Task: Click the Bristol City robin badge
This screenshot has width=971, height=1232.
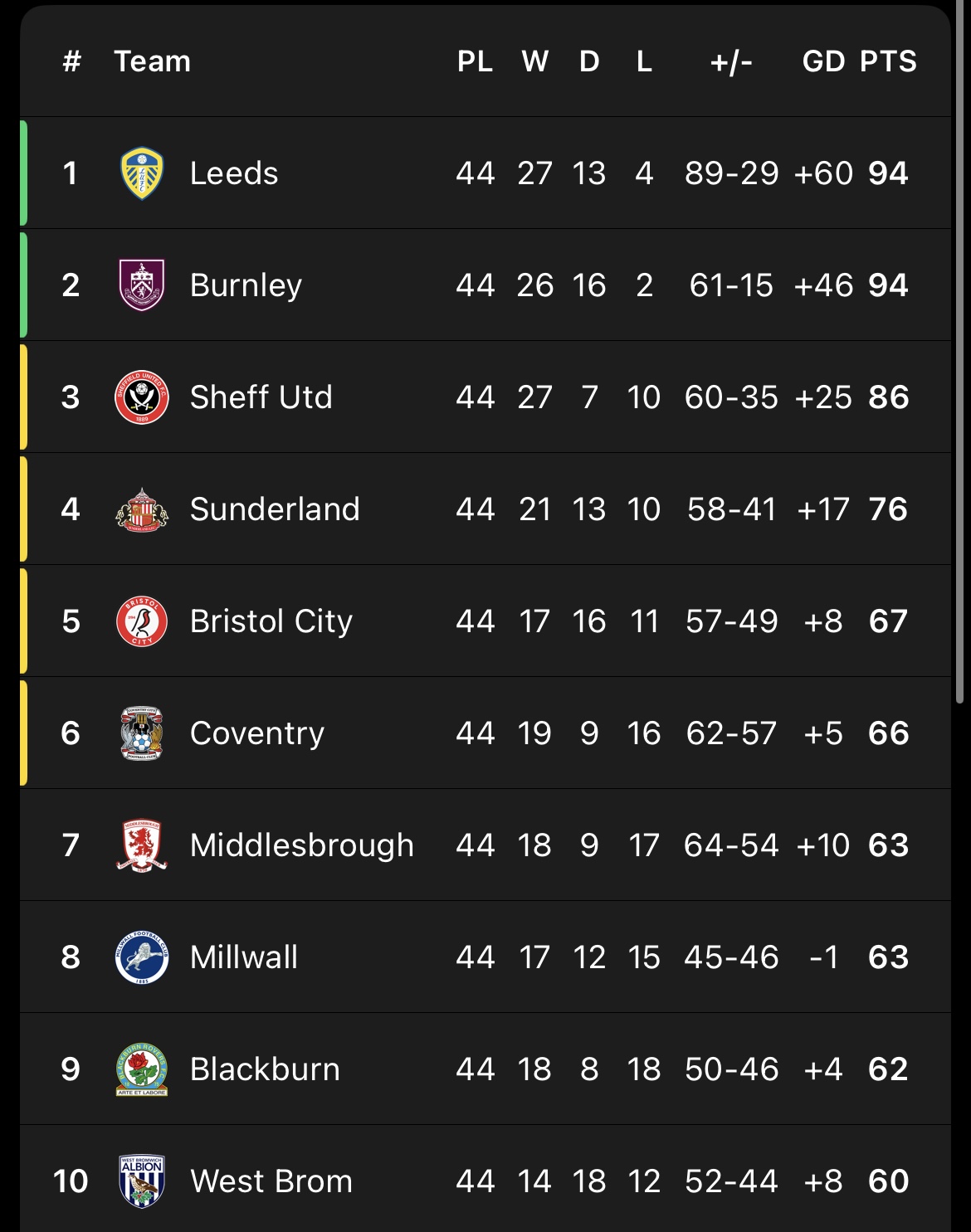Action: click(x=142, y=621)
